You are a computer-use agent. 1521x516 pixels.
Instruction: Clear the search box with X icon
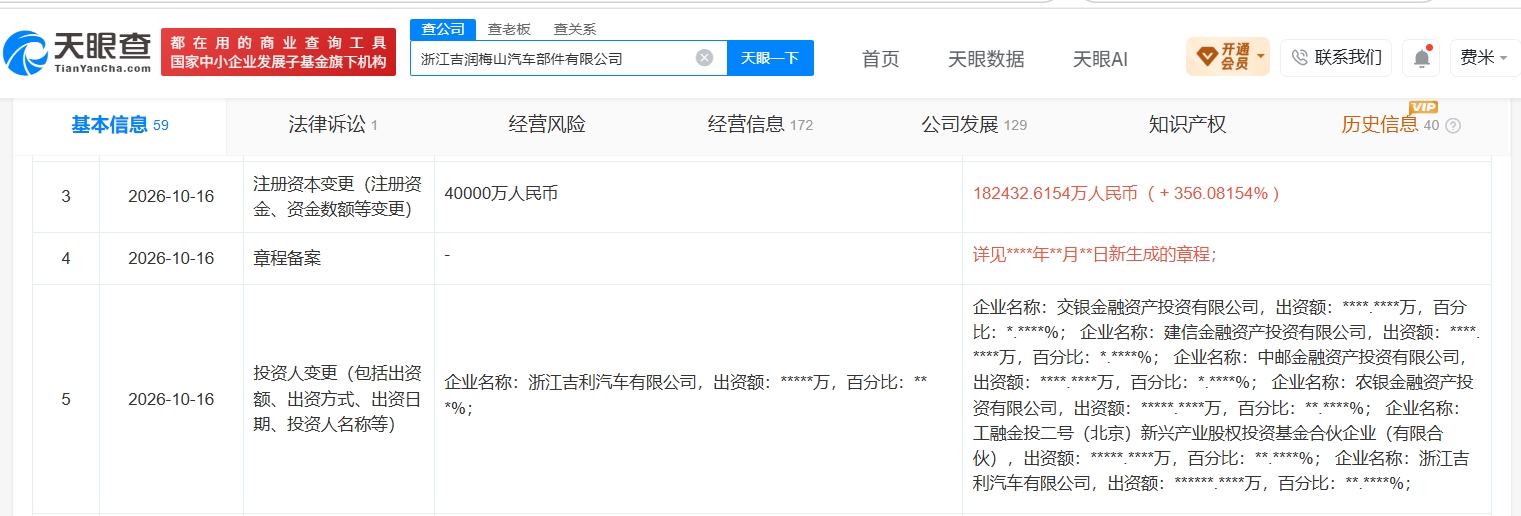click(x=704, y=58)
